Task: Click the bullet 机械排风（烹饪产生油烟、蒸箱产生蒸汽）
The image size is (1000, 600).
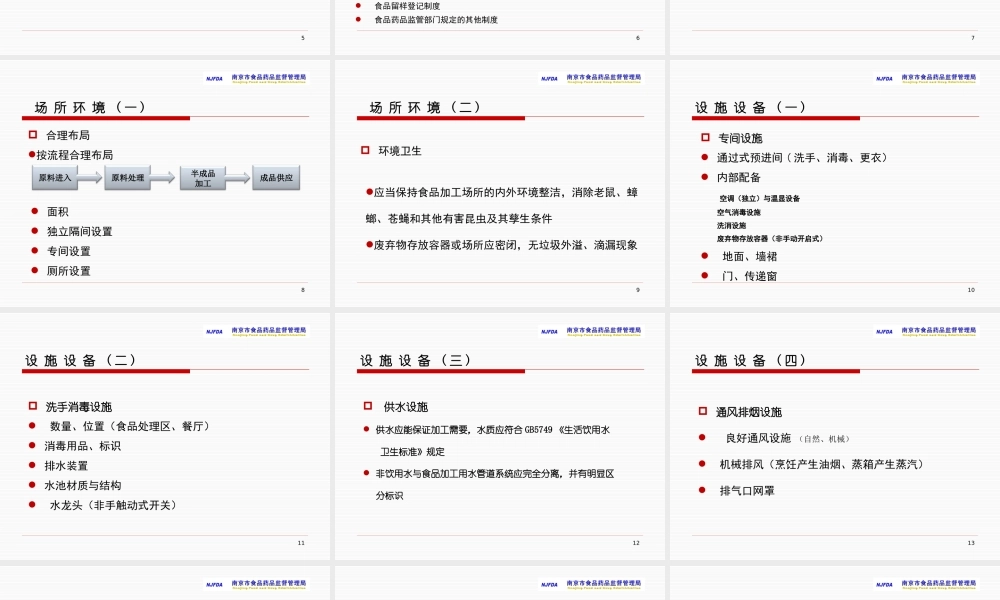Action: click(821, 464)
